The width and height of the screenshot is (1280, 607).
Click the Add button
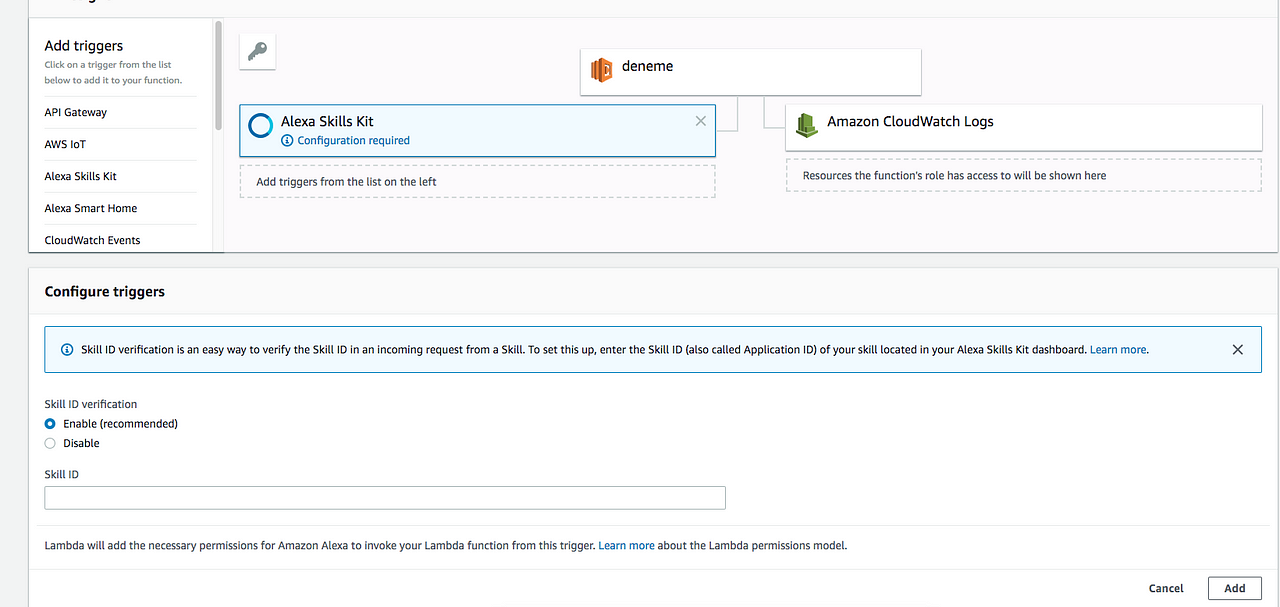[1235, 588]
